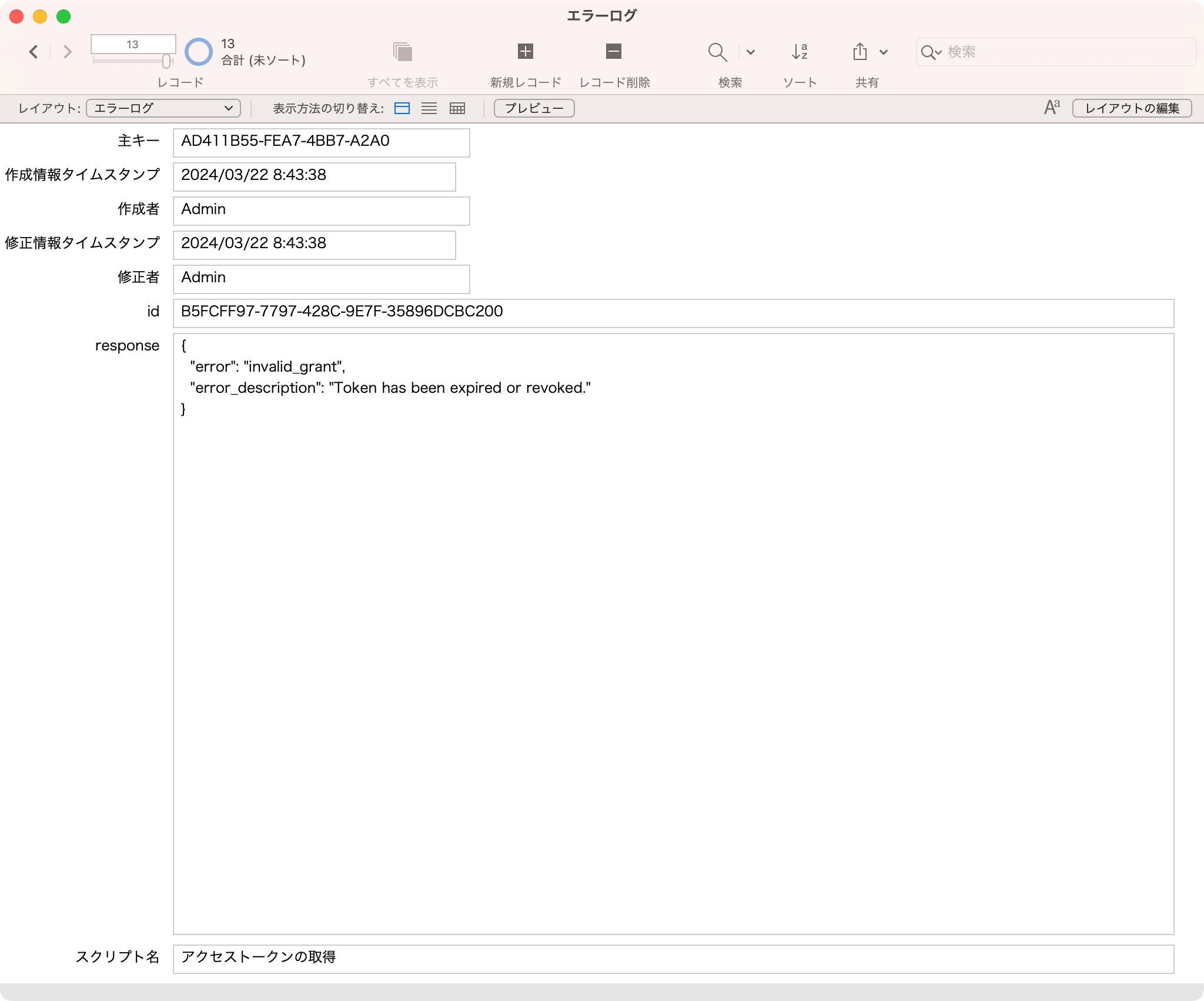Image resolution: width=1204 pixels, height=1001 pixels.
Task: Toggle the formatting bar Aa icon
Action: (x=1052, y=108)
